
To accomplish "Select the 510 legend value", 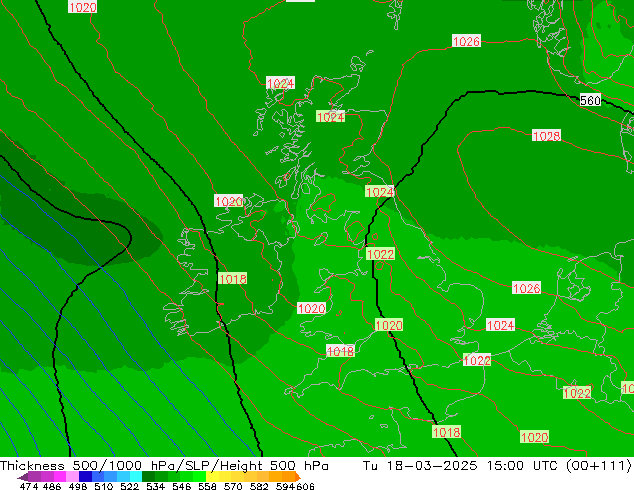I will tap(104, 486).
